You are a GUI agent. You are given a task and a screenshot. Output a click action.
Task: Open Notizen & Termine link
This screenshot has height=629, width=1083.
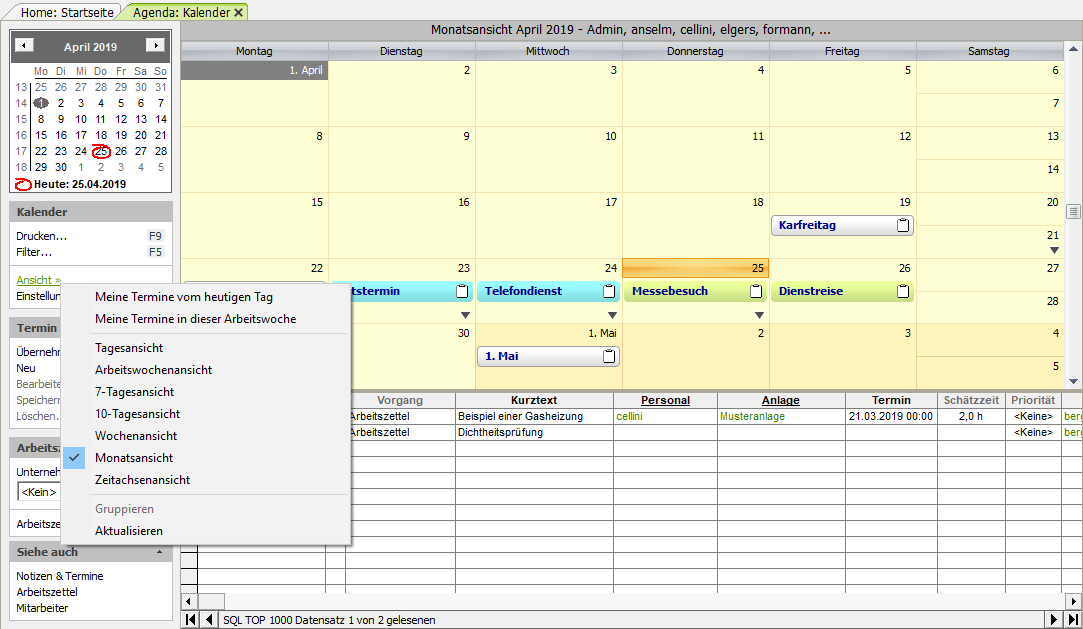[60, 576]
